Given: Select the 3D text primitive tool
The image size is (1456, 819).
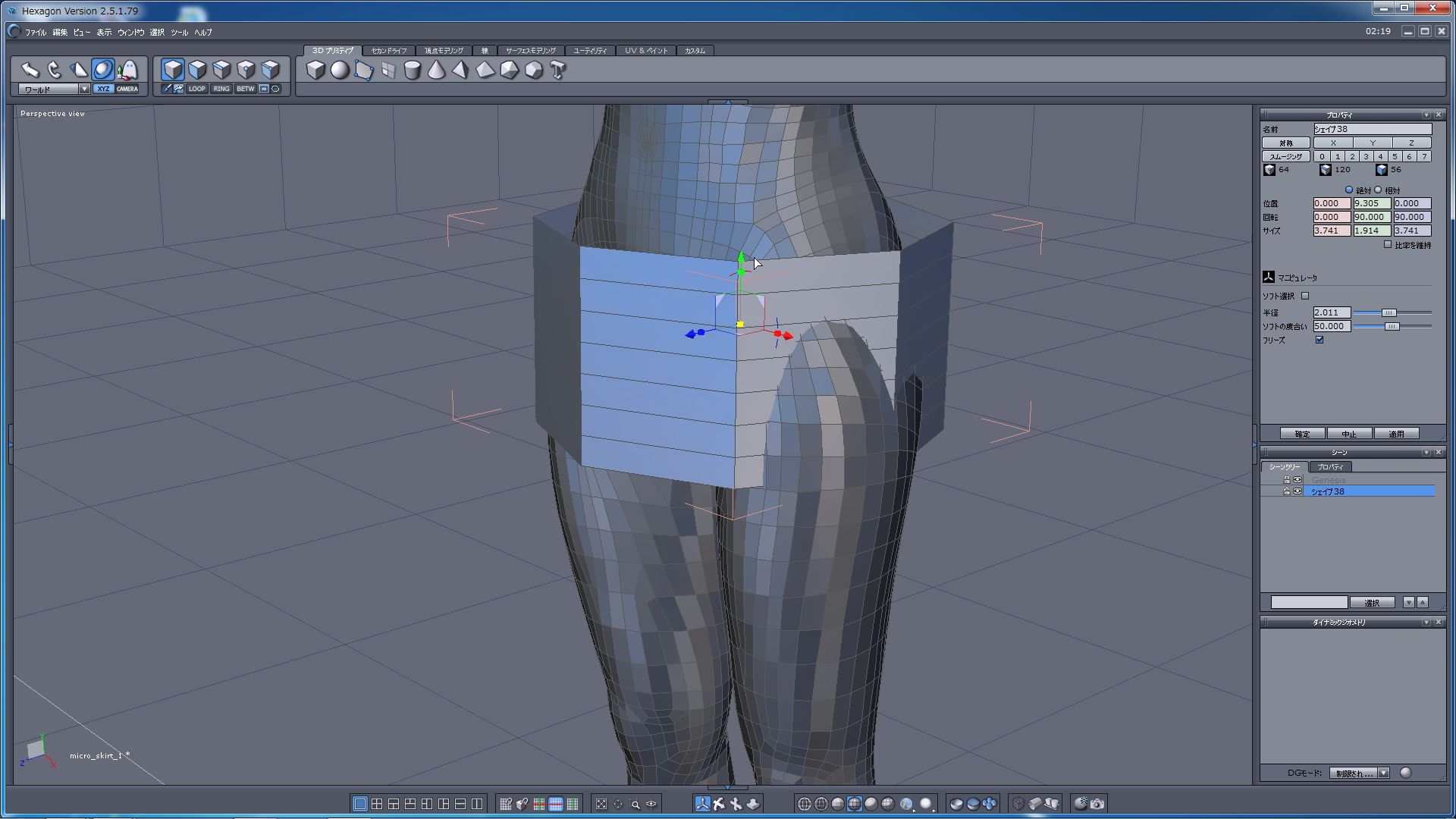Looking at the screenshot, I should click(558, 71).
